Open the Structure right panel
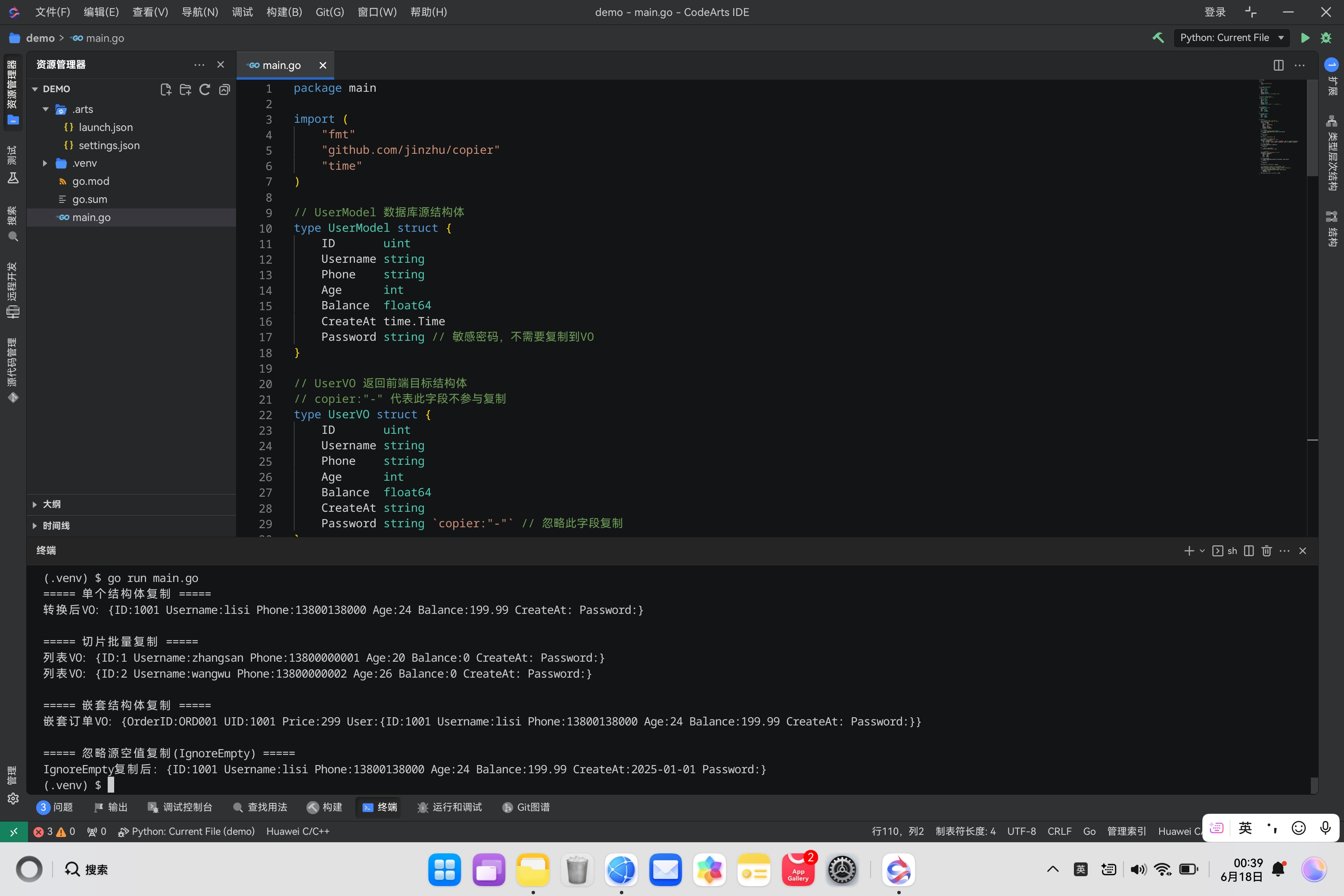The image size is (1344, 896). coord(1332,229)
